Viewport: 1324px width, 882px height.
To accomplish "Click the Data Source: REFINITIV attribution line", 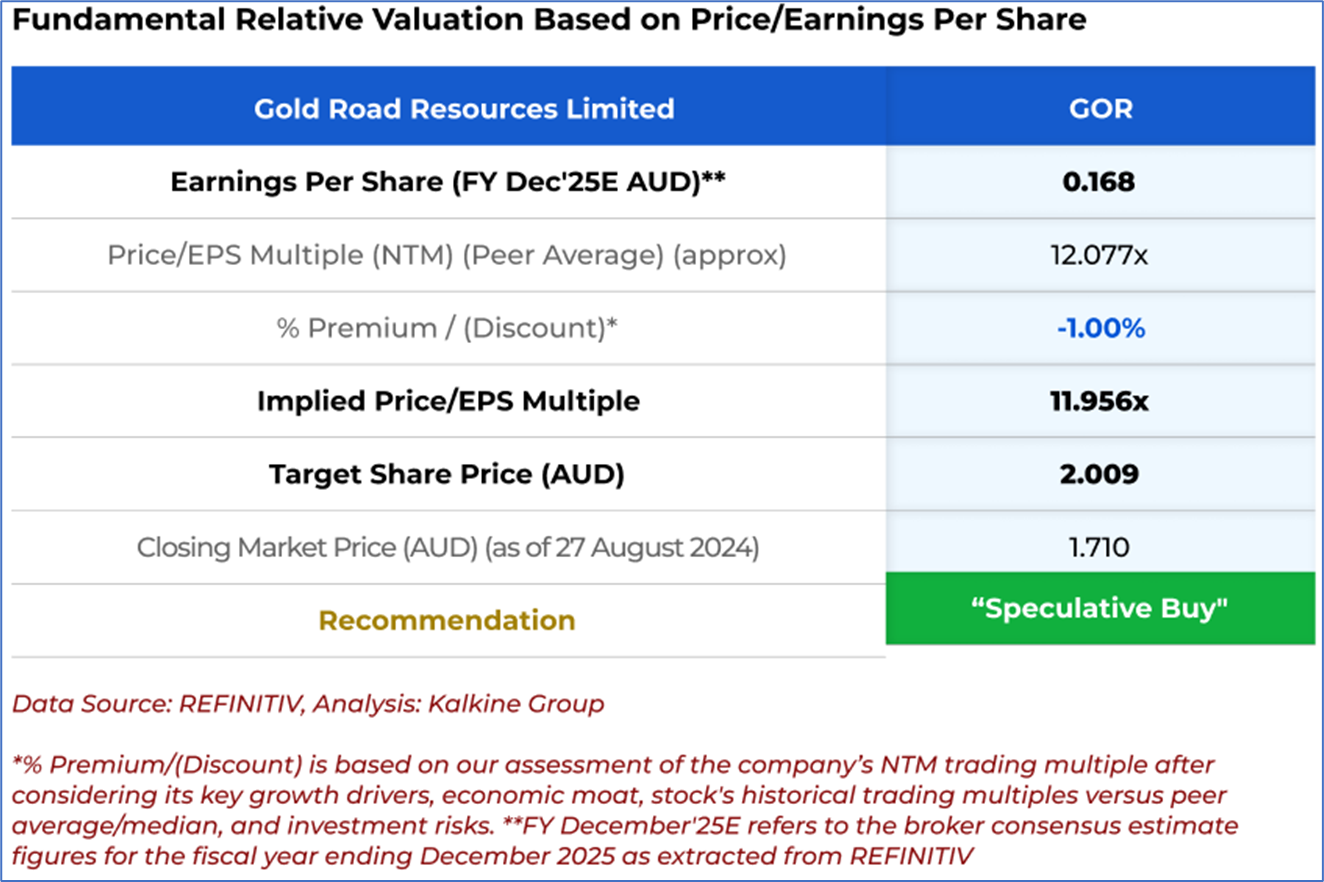I will [308, 704].
